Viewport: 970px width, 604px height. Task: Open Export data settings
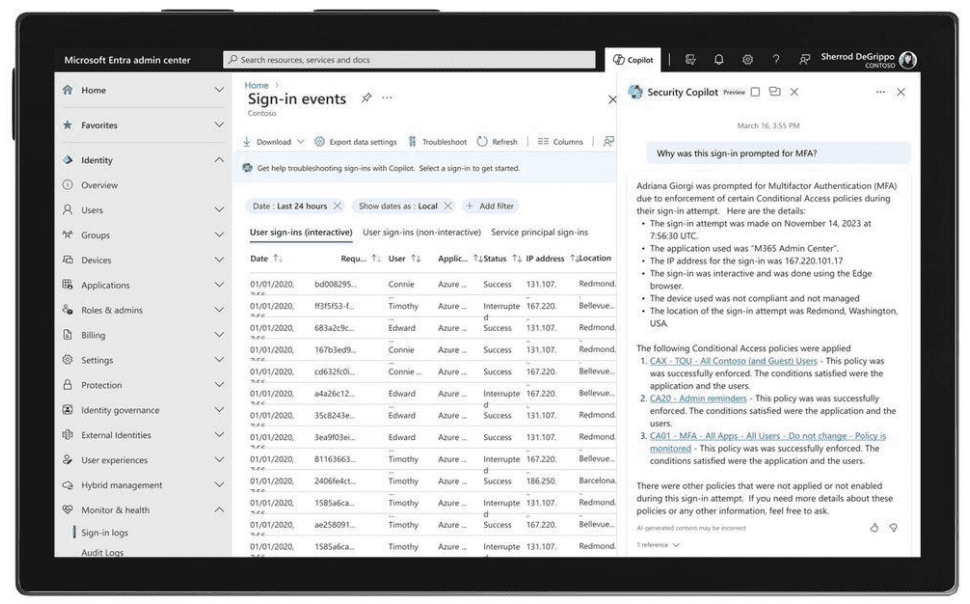(x=356, y=142)
